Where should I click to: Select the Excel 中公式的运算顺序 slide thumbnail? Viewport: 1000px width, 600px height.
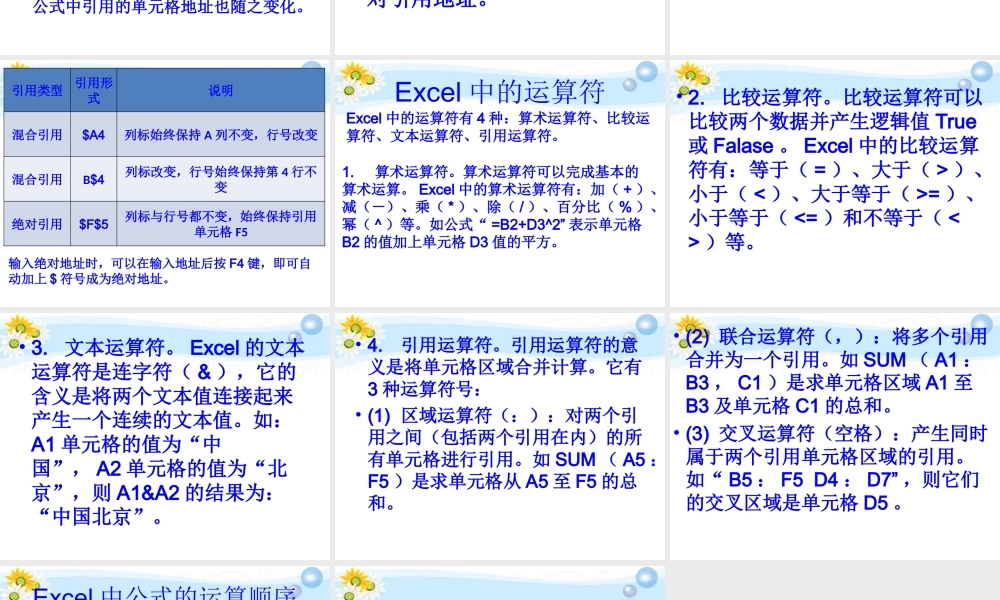[165, 583]
